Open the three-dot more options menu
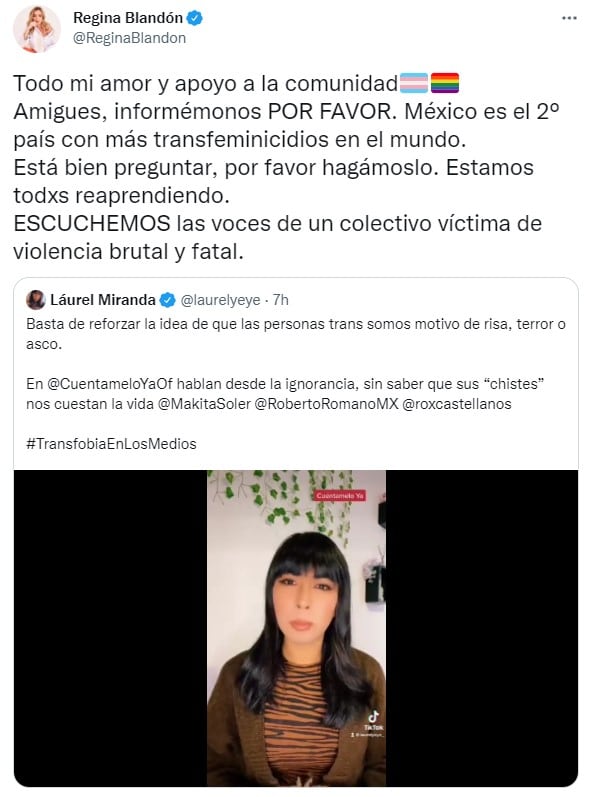This screenshot has width=592, height=797. pos(569,18)
